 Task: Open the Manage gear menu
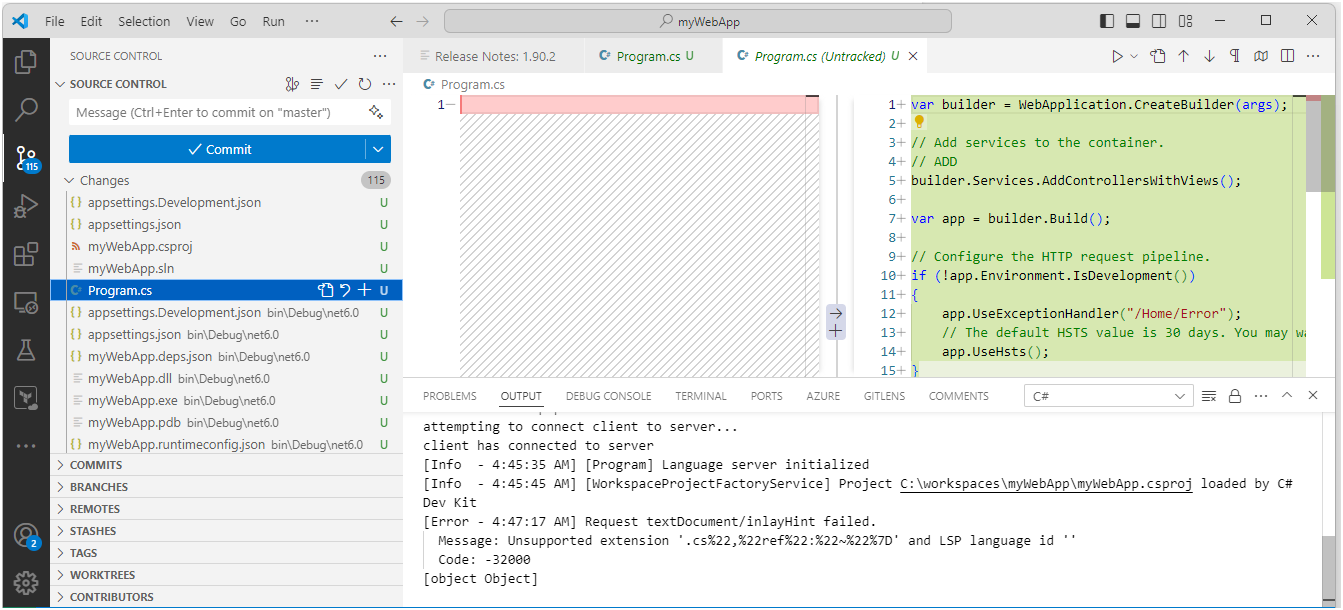26,582
